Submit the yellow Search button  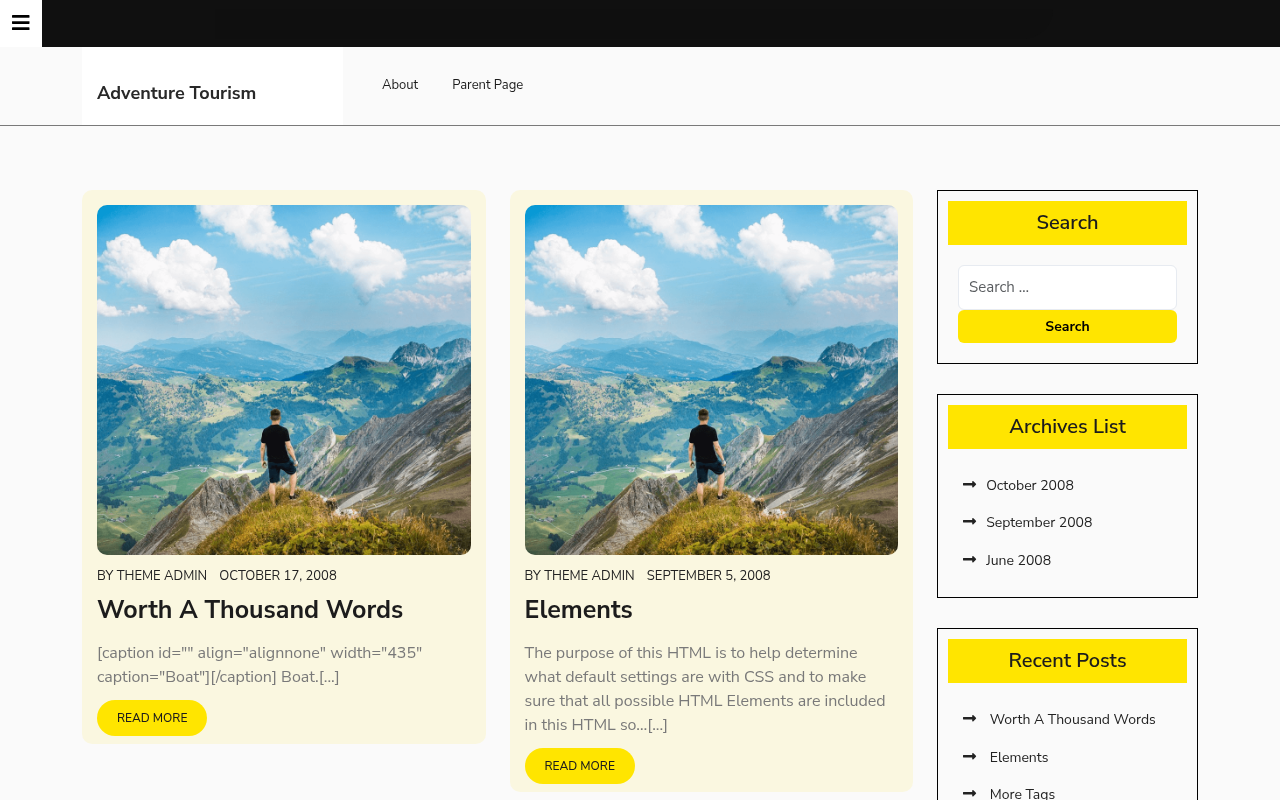(x=1067, y=326)
